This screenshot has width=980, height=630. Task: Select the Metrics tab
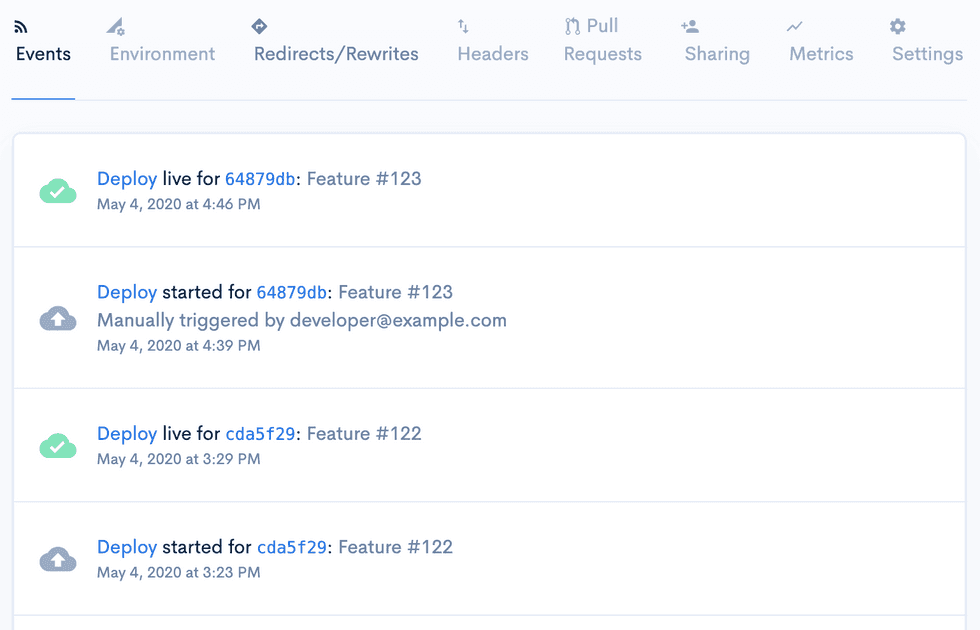point(821,54)
